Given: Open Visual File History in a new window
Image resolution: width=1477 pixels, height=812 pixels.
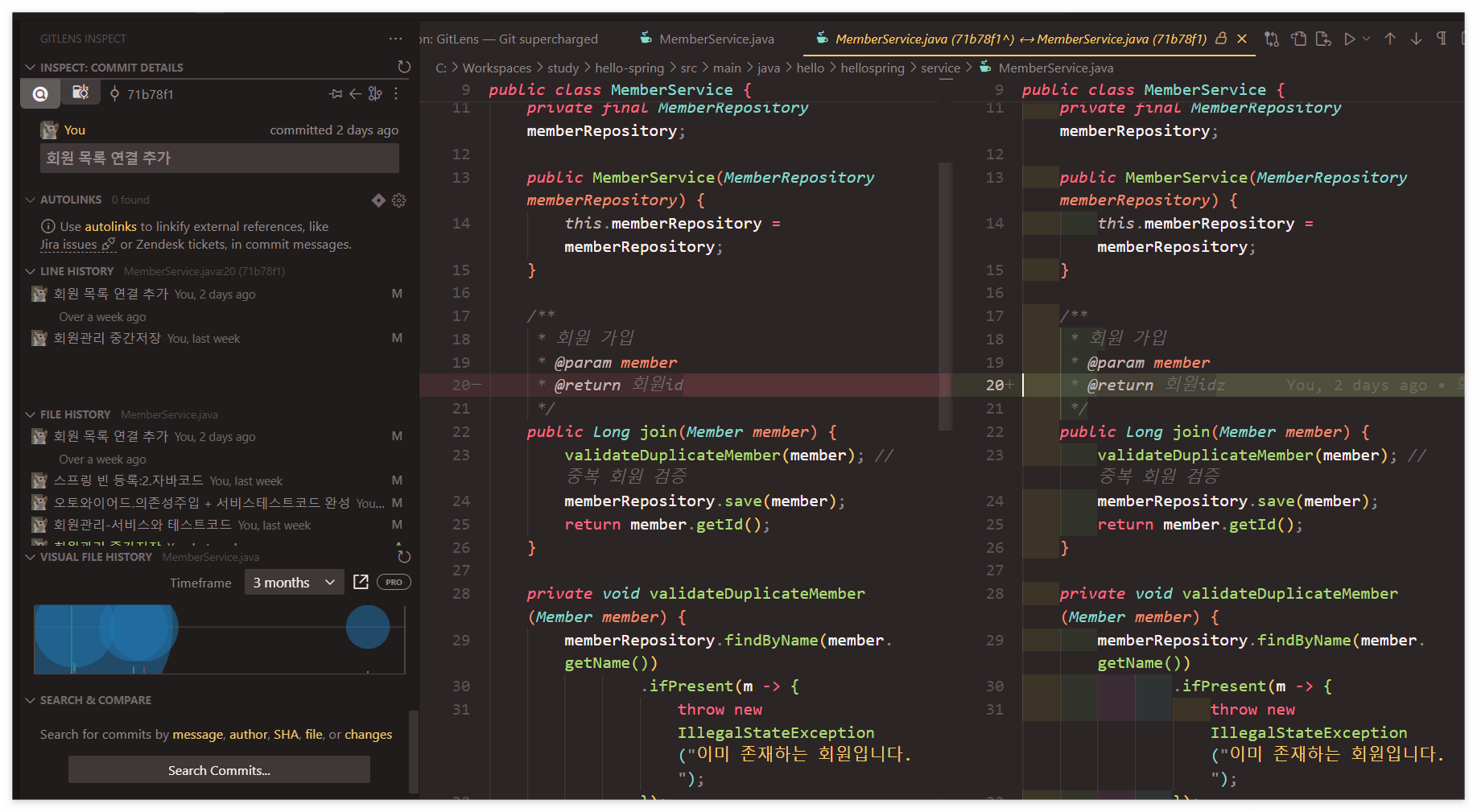Looking at the screenshot, I should click(361, 581).
